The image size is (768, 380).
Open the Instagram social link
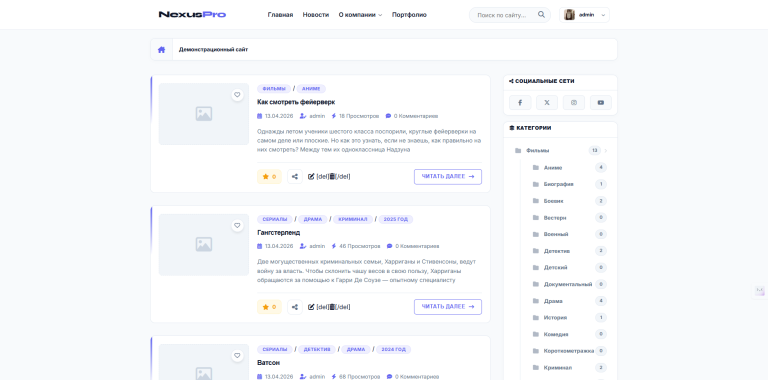click(574, 103)
